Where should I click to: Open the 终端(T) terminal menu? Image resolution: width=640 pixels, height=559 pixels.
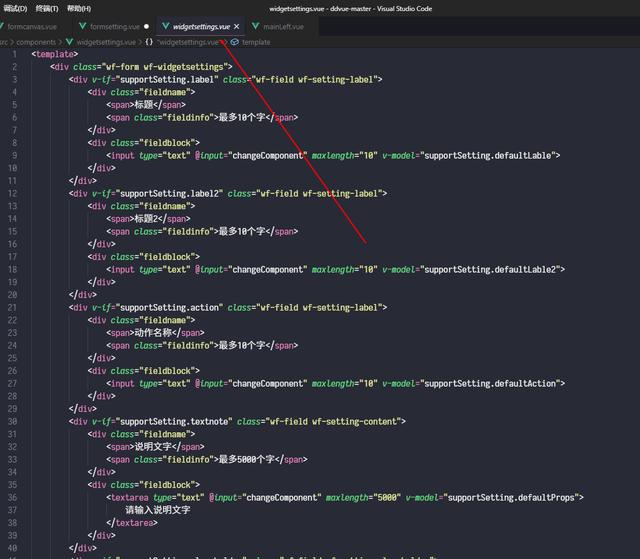(x=47, y=9)
